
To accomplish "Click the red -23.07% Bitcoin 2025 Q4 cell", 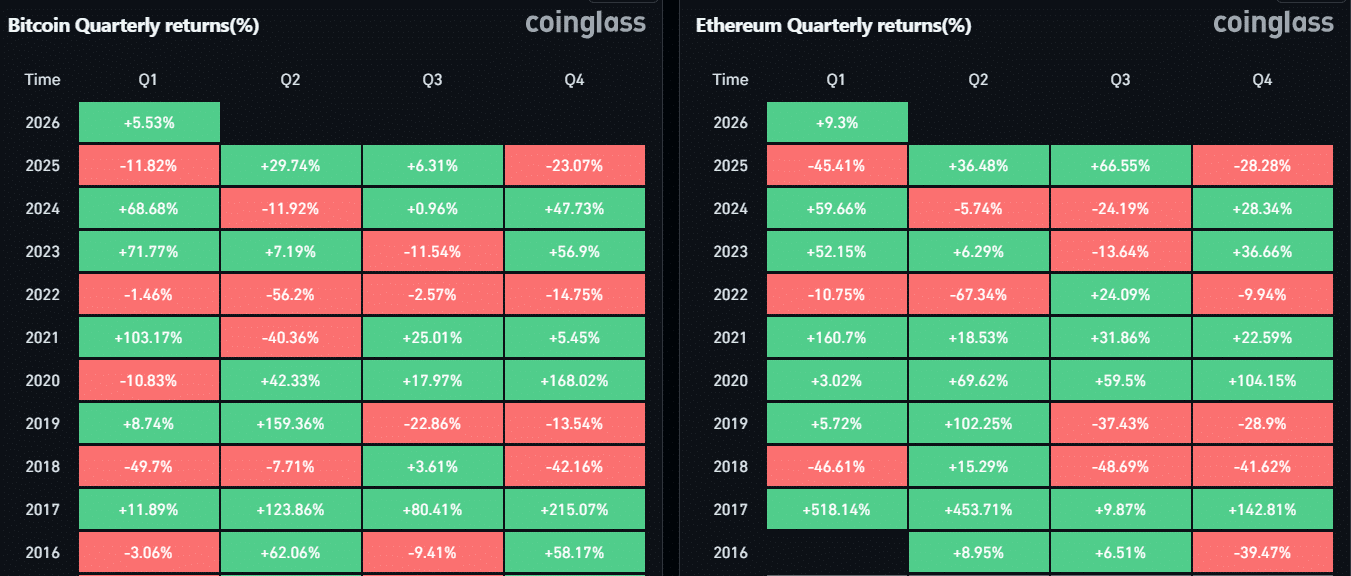I will tap(575, 166).
